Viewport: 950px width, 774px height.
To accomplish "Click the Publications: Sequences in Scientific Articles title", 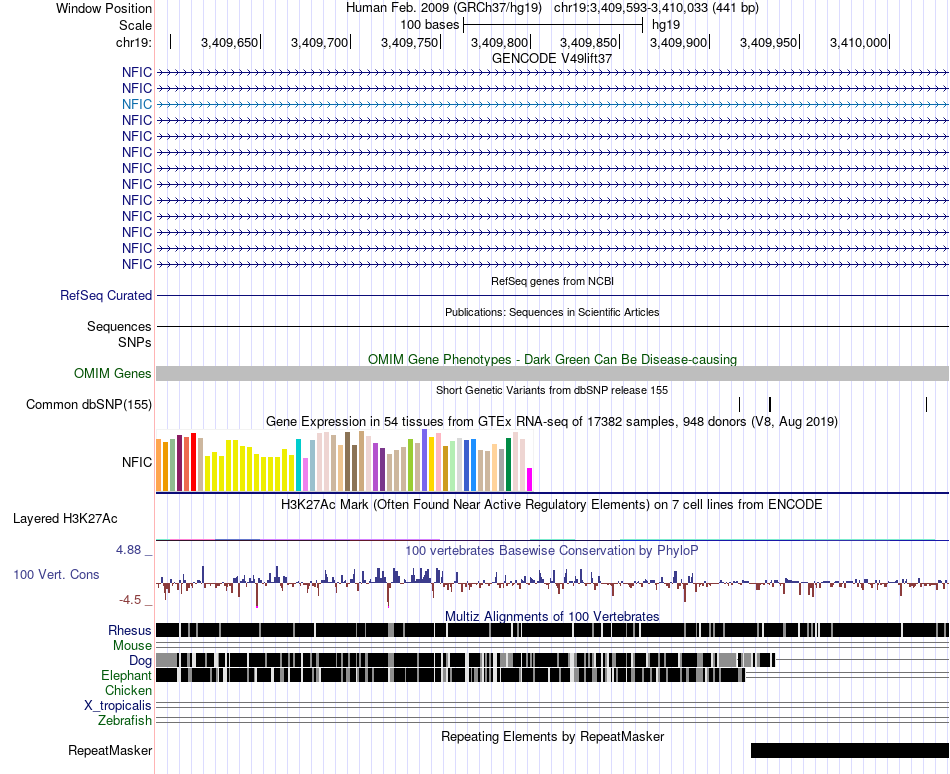I will 552,312.
